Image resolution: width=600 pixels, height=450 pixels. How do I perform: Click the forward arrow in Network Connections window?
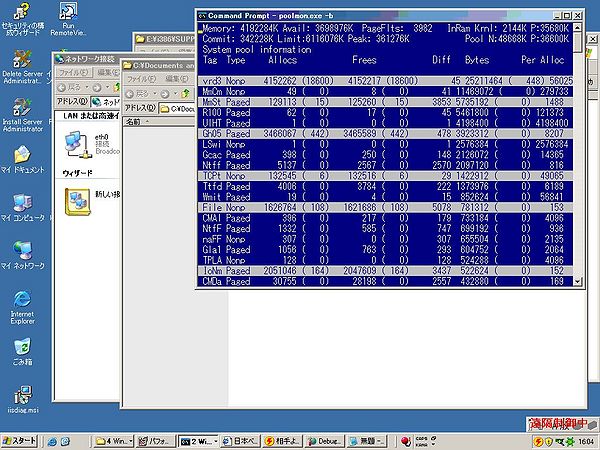[96, 88]
